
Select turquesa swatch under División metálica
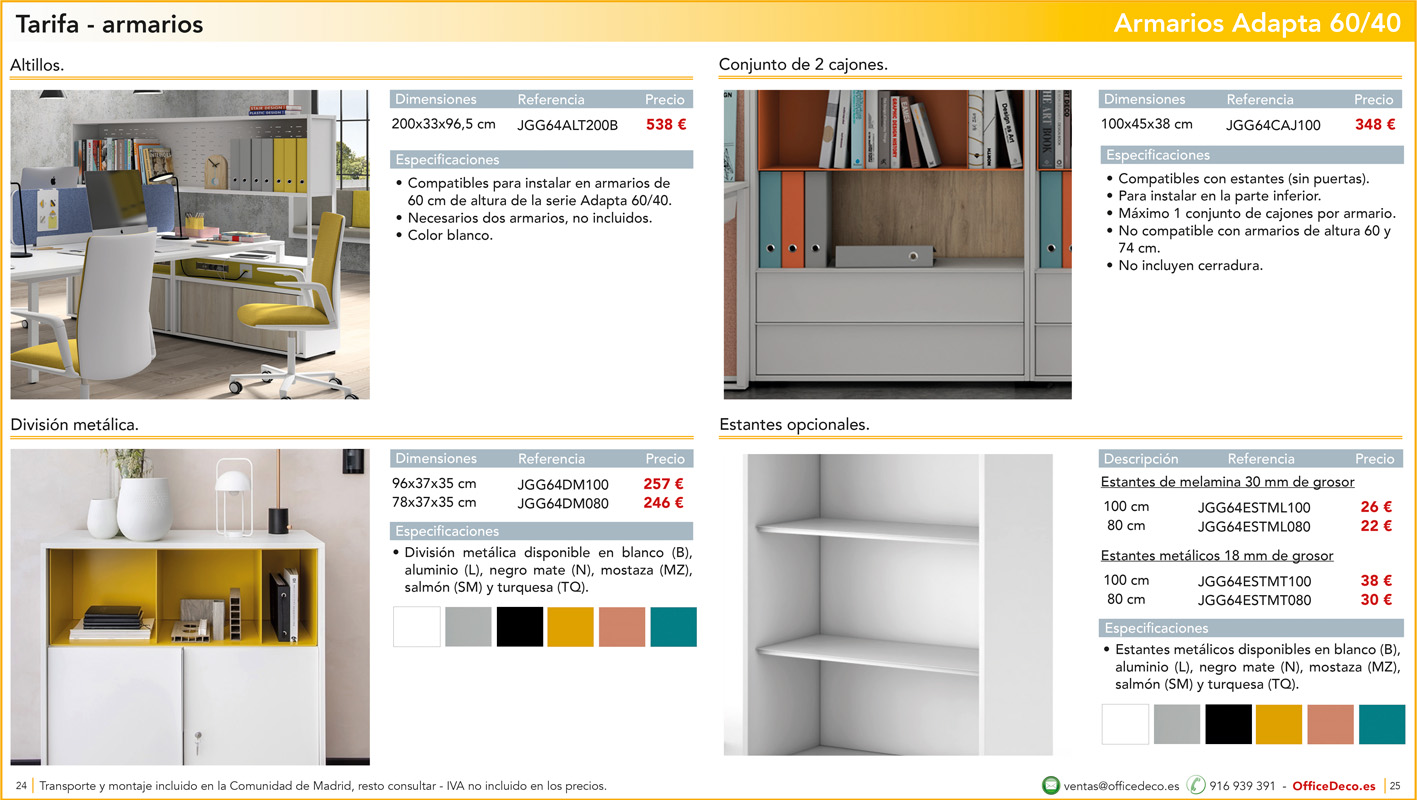coord(674,627)
